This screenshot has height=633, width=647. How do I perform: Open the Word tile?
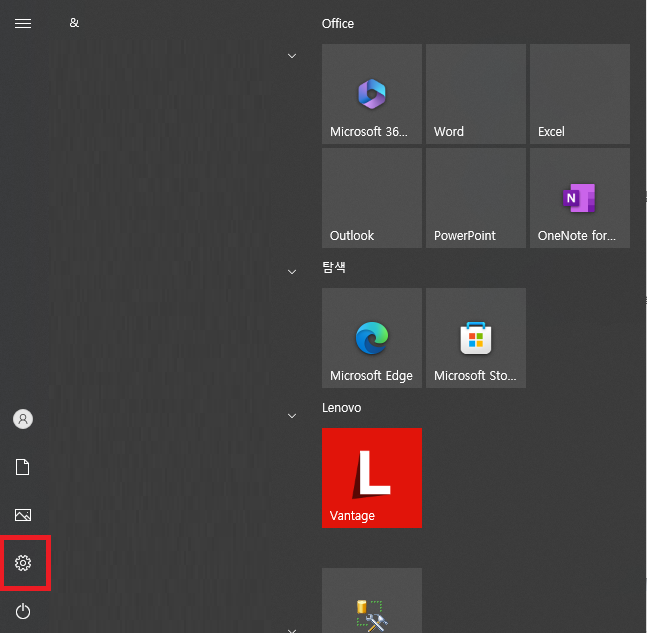click(x=476, y=94)
